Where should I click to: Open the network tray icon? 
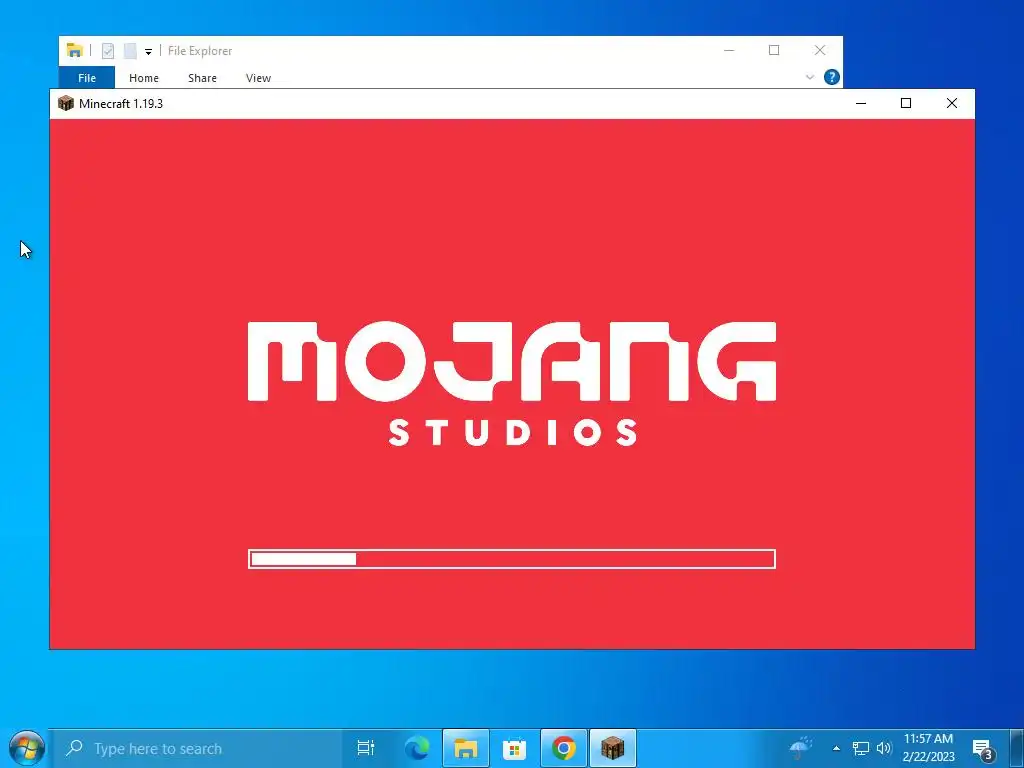(861, 748)
